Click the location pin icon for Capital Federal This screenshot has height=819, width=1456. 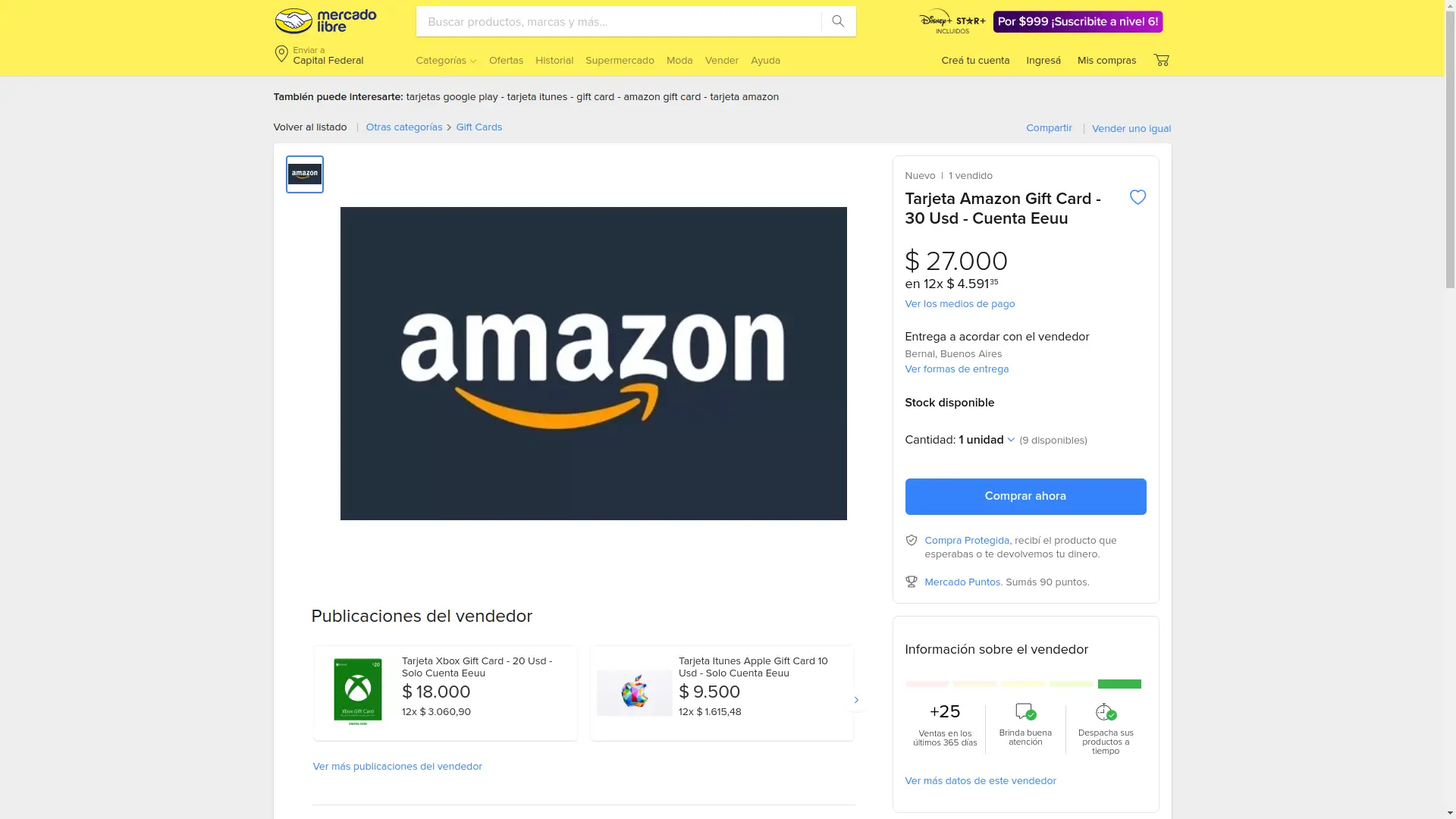[281, 55]
